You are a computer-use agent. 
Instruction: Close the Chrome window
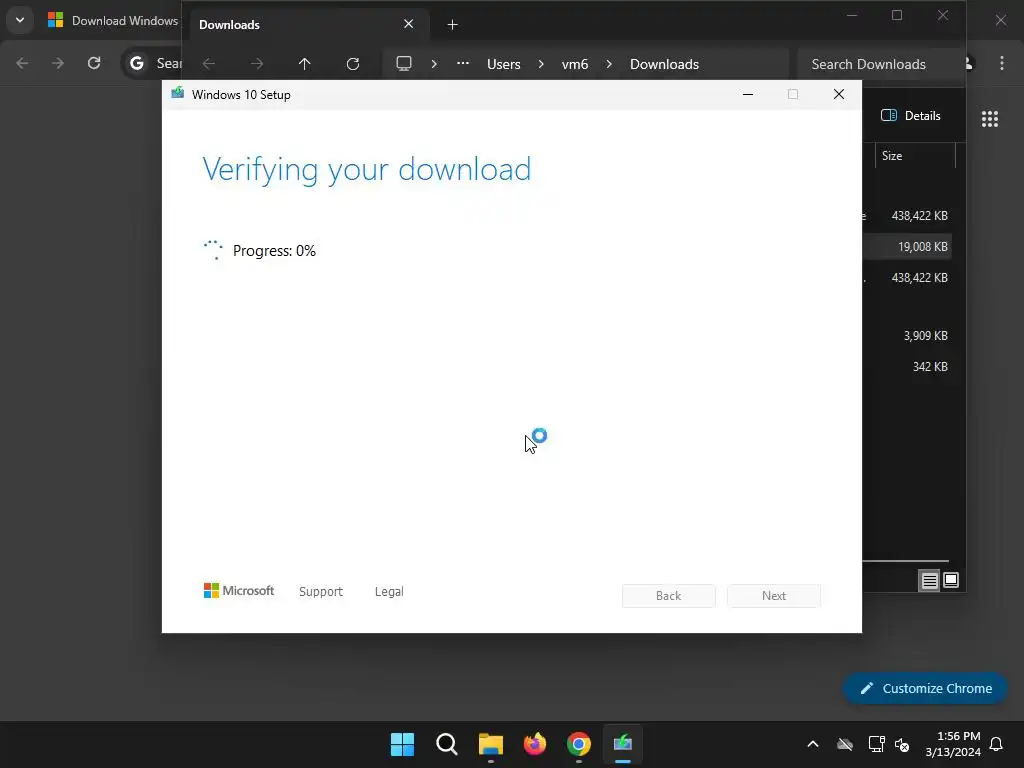[1000, 20]
